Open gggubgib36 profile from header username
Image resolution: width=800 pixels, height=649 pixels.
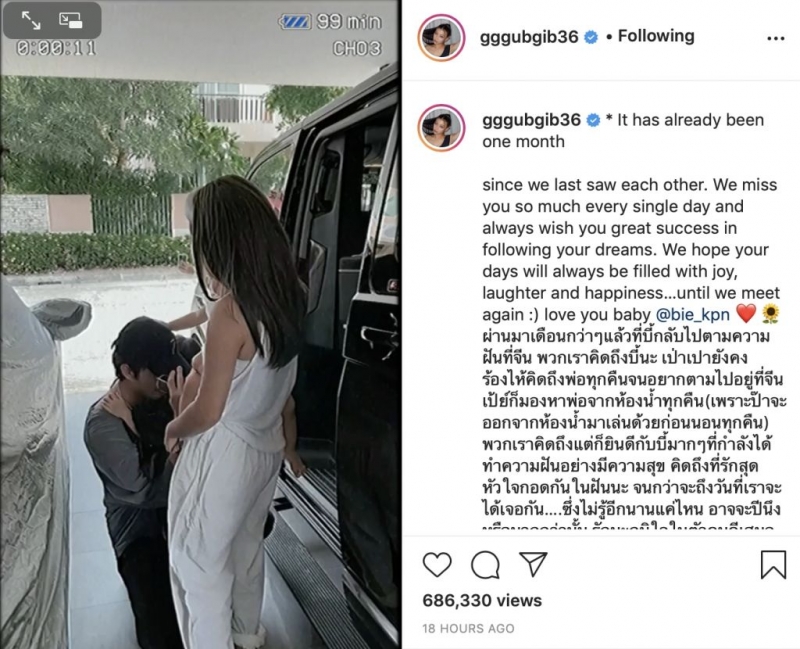(529, 37)
